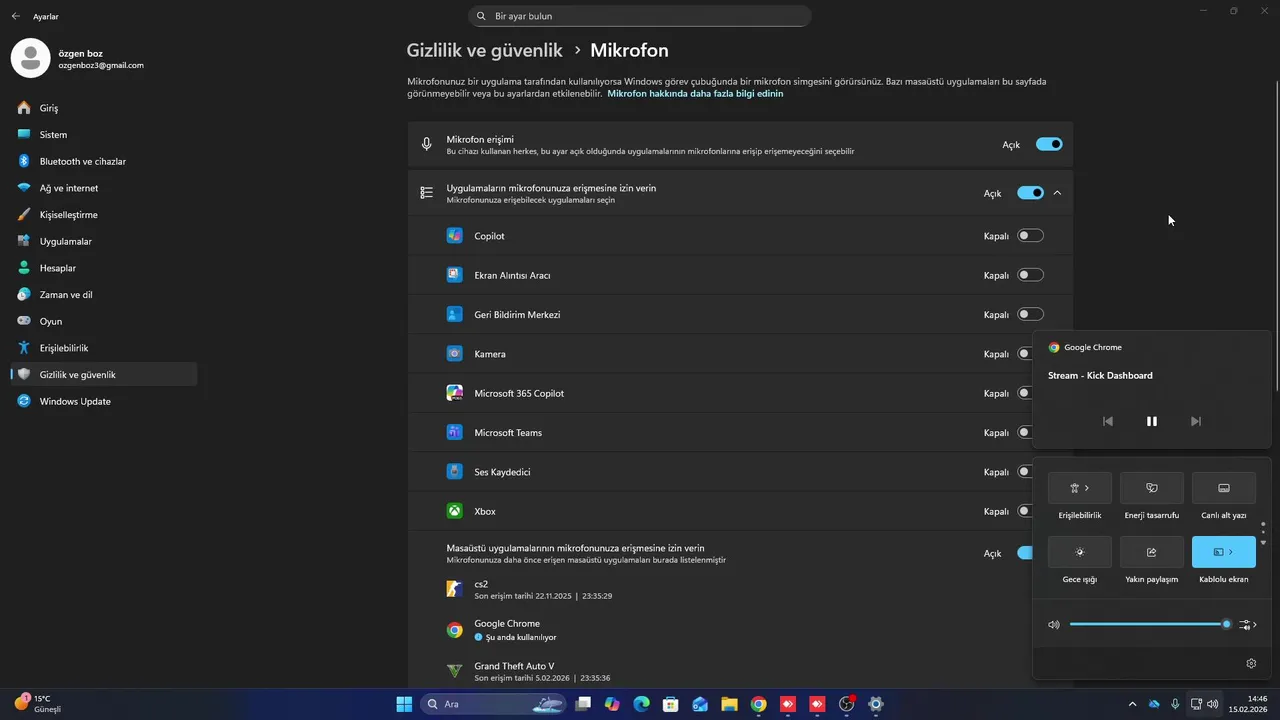Click the taskbar Ara search box
Screen dimensions: 1280x720
point(494,704)
